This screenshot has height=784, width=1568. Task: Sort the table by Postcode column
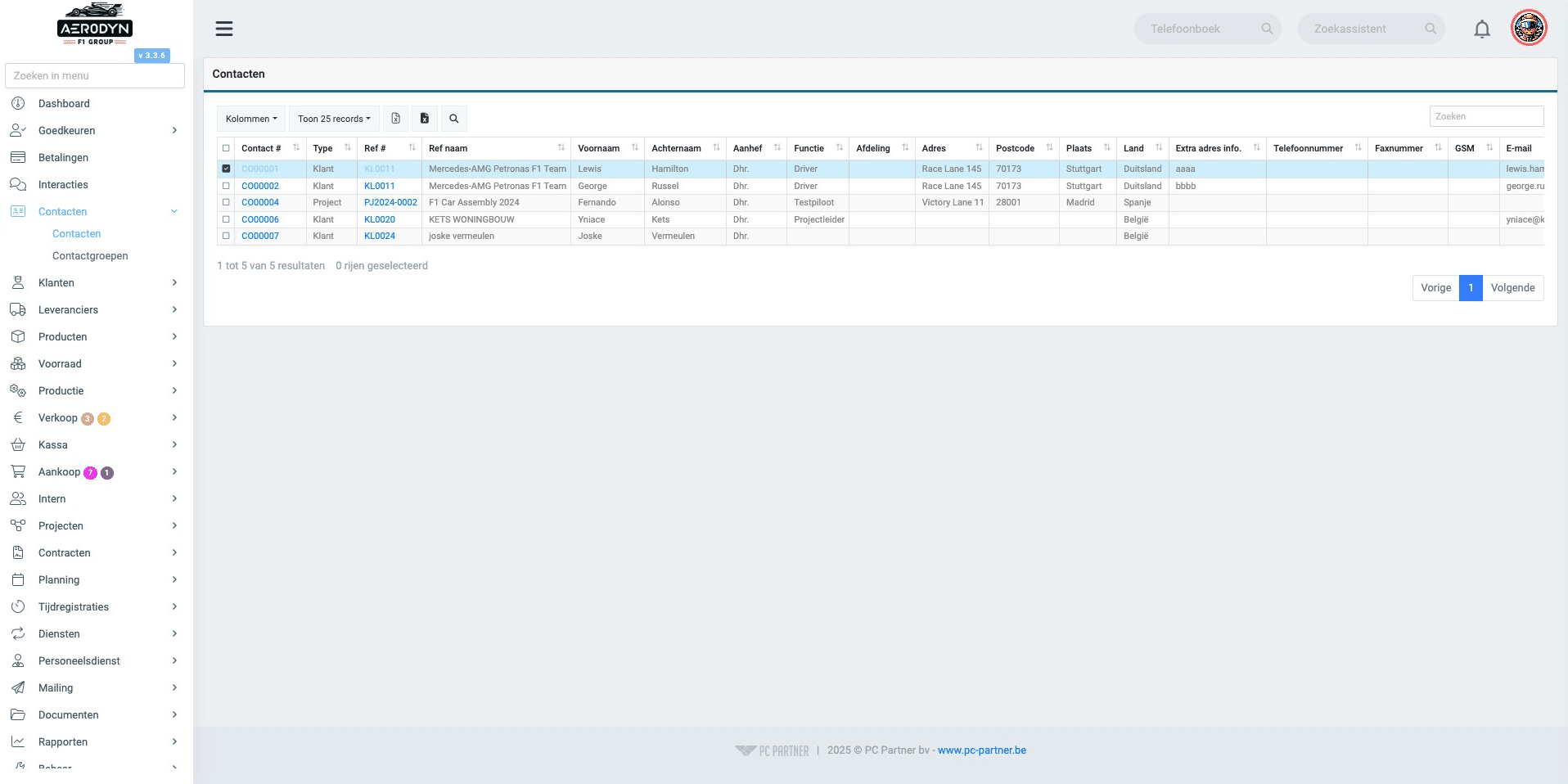coord(1024,148)
